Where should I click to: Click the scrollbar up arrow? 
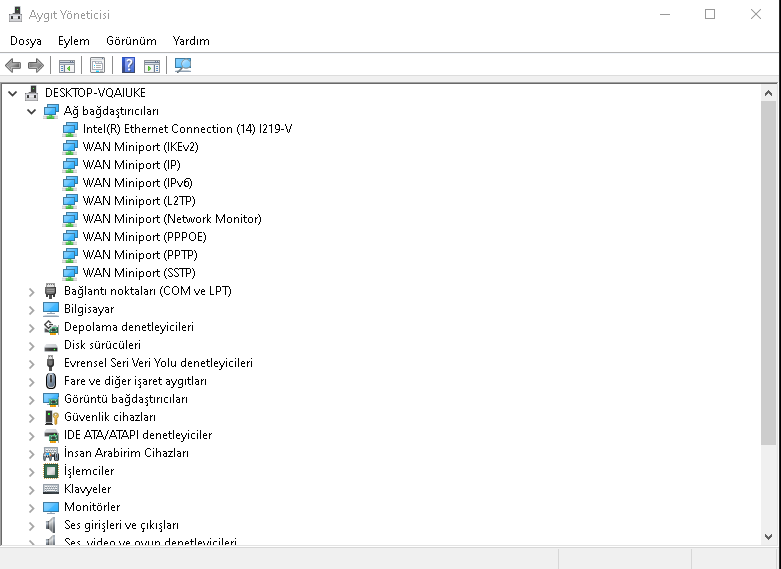tap(768, 93)
